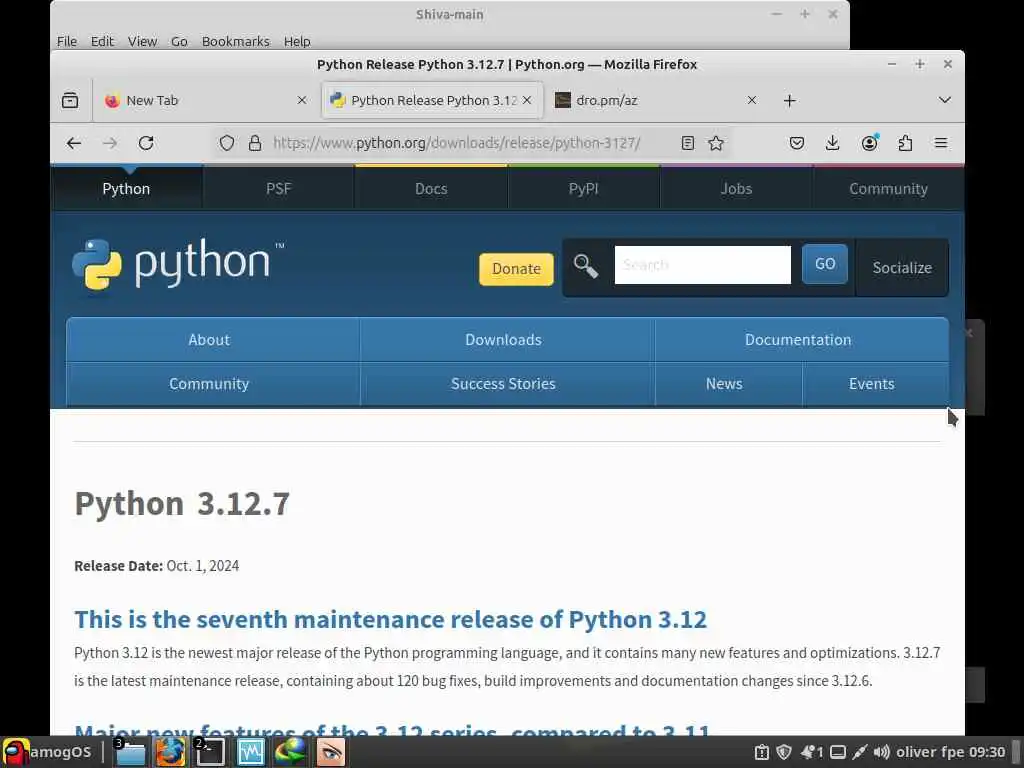Reload the current Python page
The height and width of the screenshot is (768, 1024).
click(x=146, y=143)
